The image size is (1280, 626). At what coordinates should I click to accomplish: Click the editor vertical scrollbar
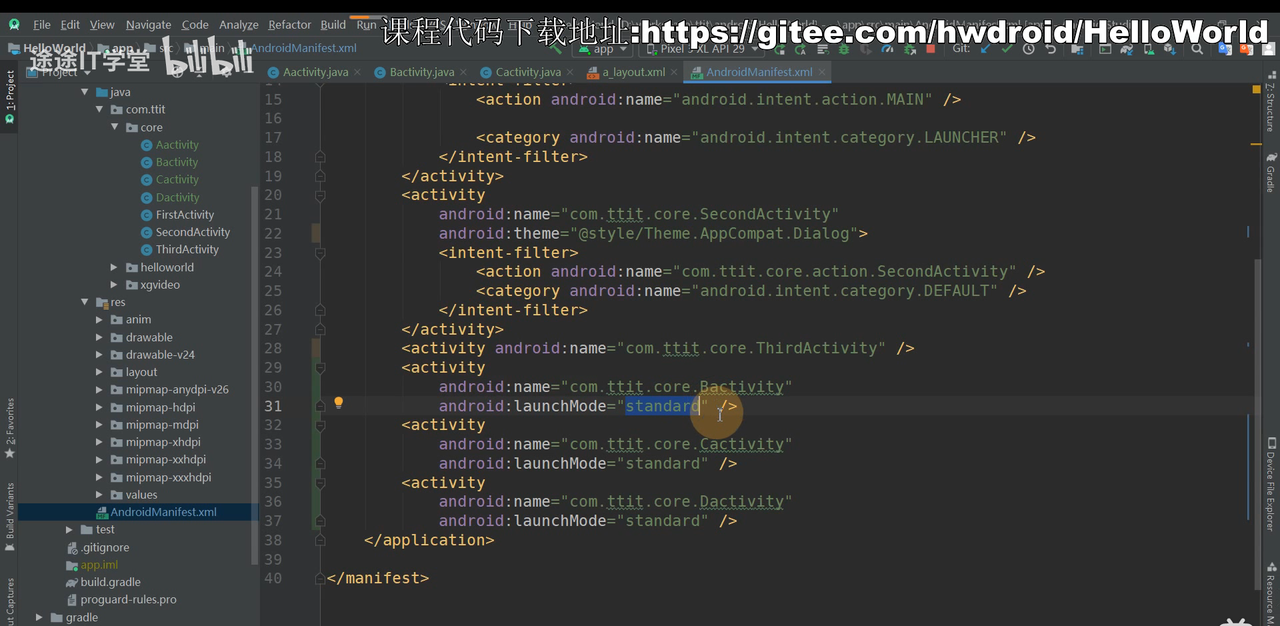1258,425
